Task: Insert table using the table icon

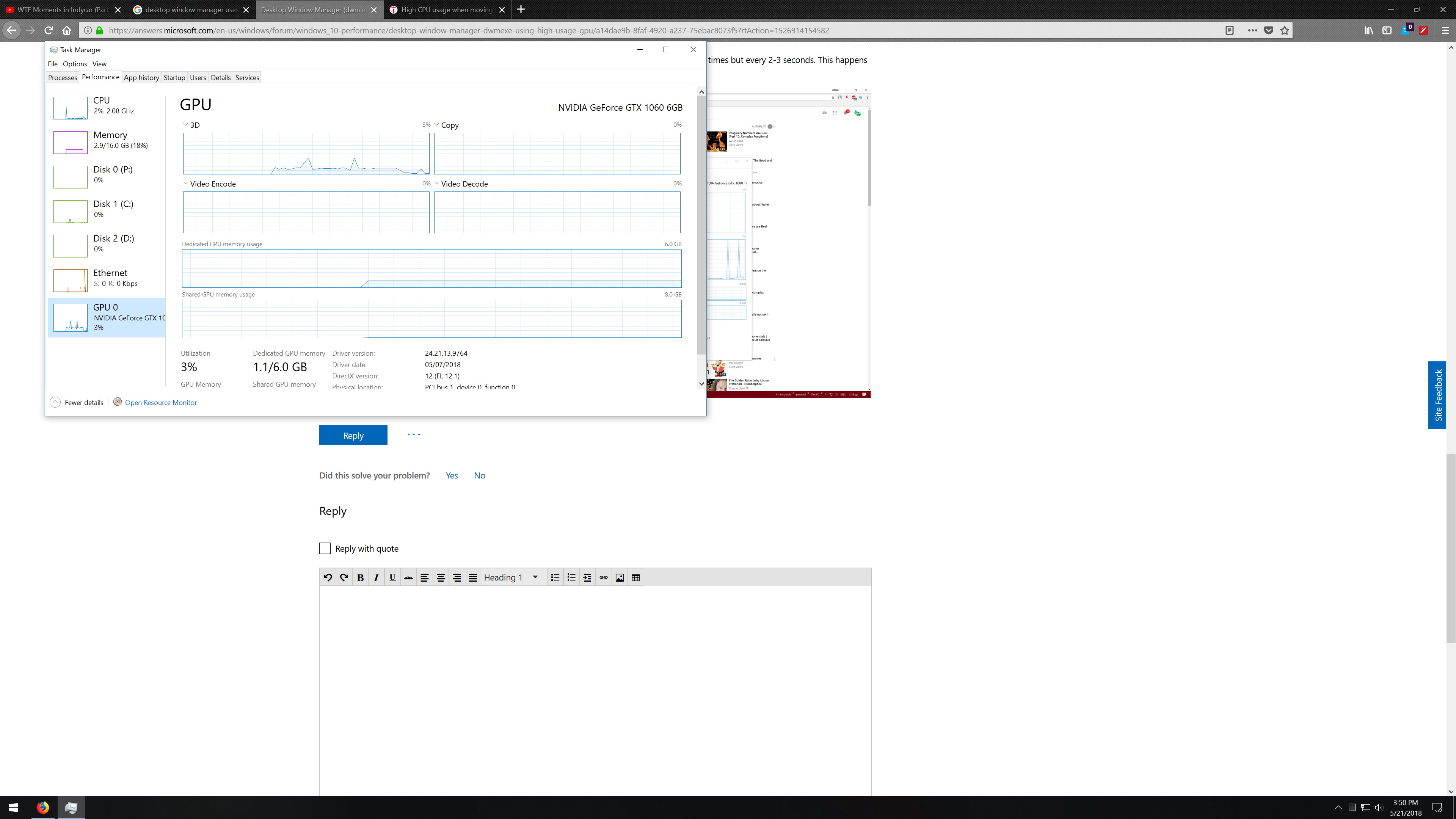Action: (636, 577)
